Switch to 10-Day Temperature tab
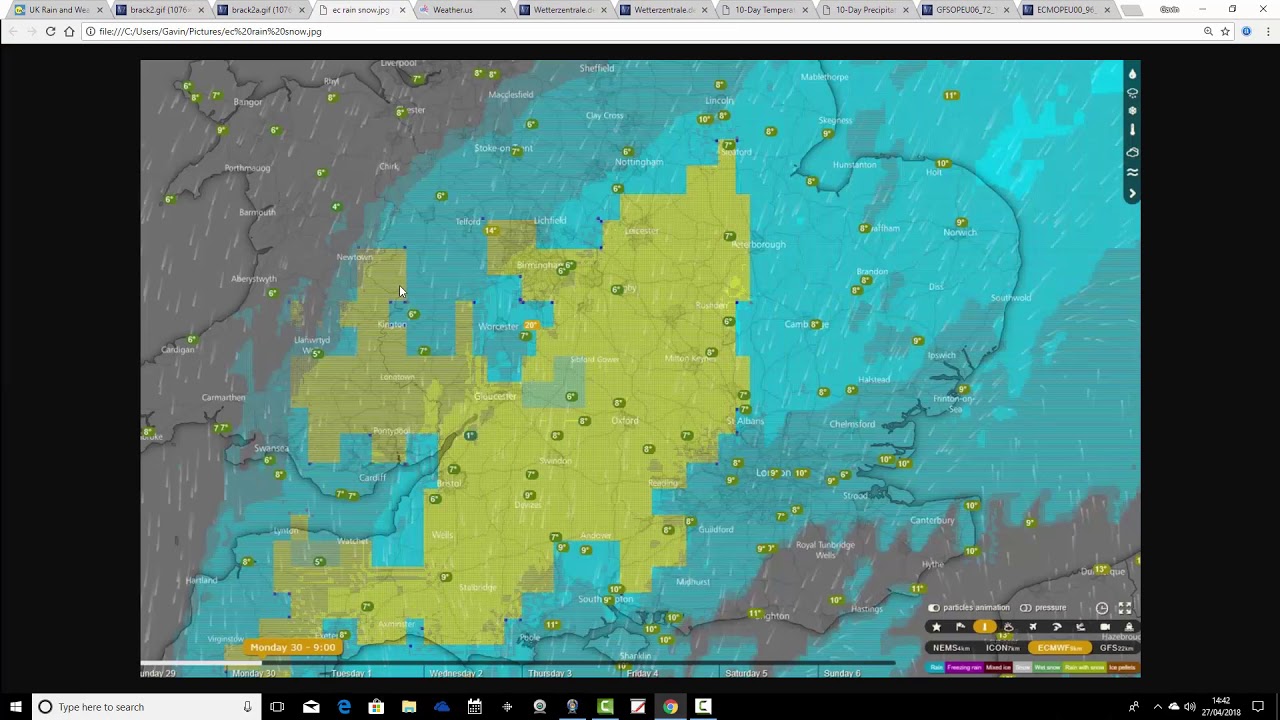The image size is (1280, 720). pyautogui.click(x=763, y=10)
